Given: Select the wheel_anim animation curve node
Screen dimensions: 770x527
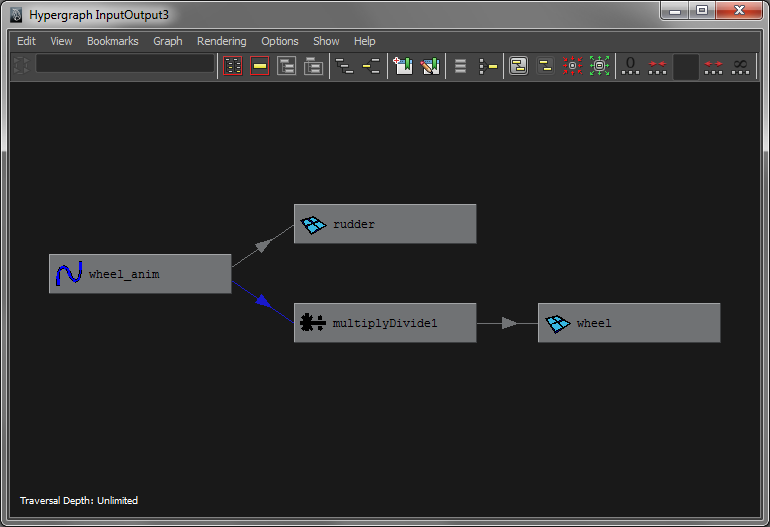Looking at the screenshot, I should (140, 274).
